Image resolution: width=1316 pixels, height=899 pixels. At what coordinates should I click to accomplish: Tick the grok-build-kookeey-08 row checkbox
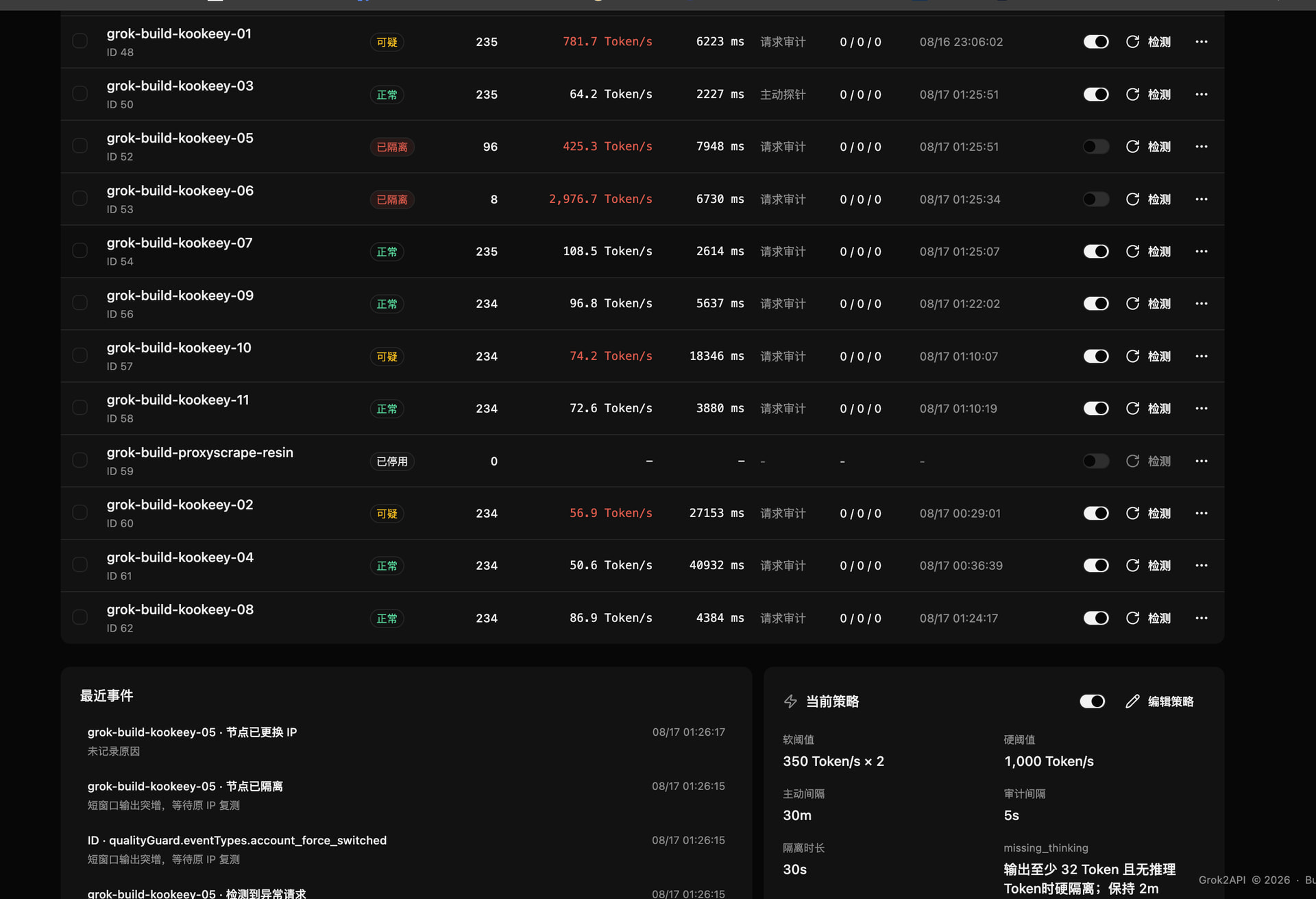coord(80,617)
